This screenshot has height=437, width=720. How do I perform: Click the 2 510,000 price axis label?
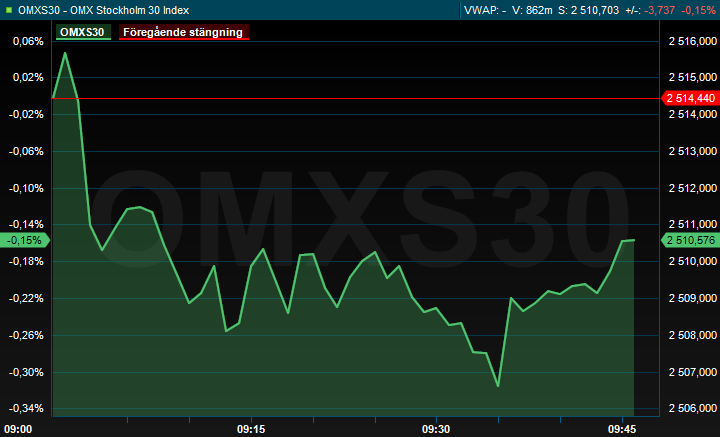pyautogui.click(x=692, y=262)
